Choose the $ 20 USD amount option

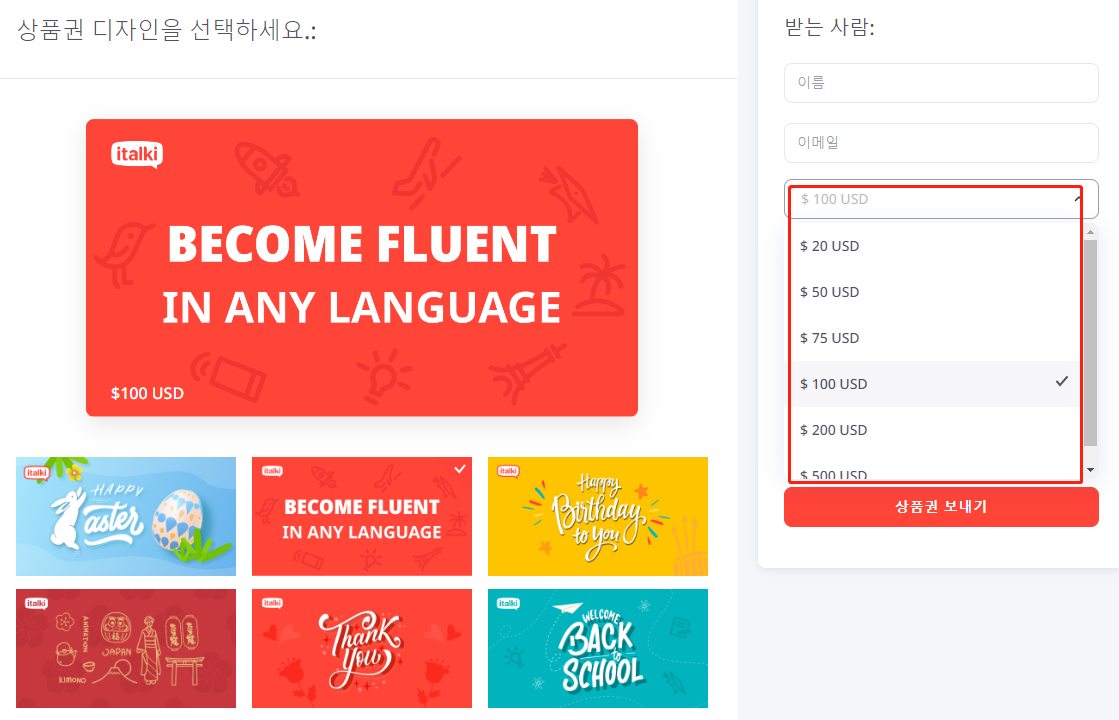click(935, 246)
